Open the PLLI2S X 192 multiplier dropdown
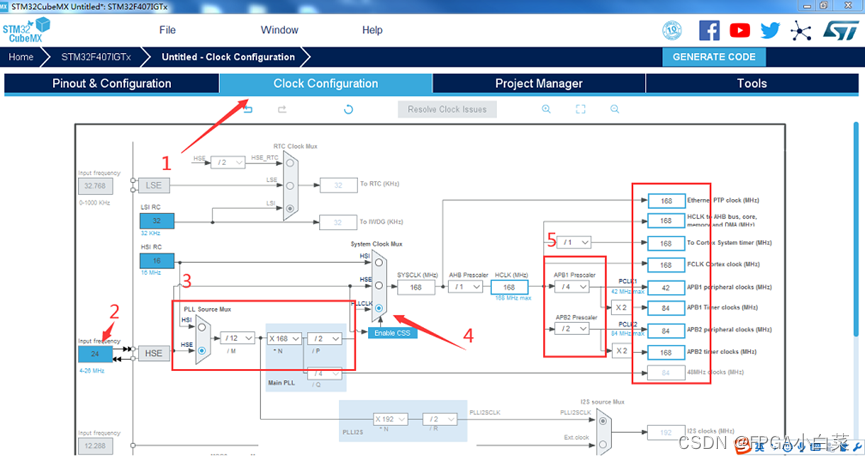This screenshot has height=461, width=865. tap(391, 419)
